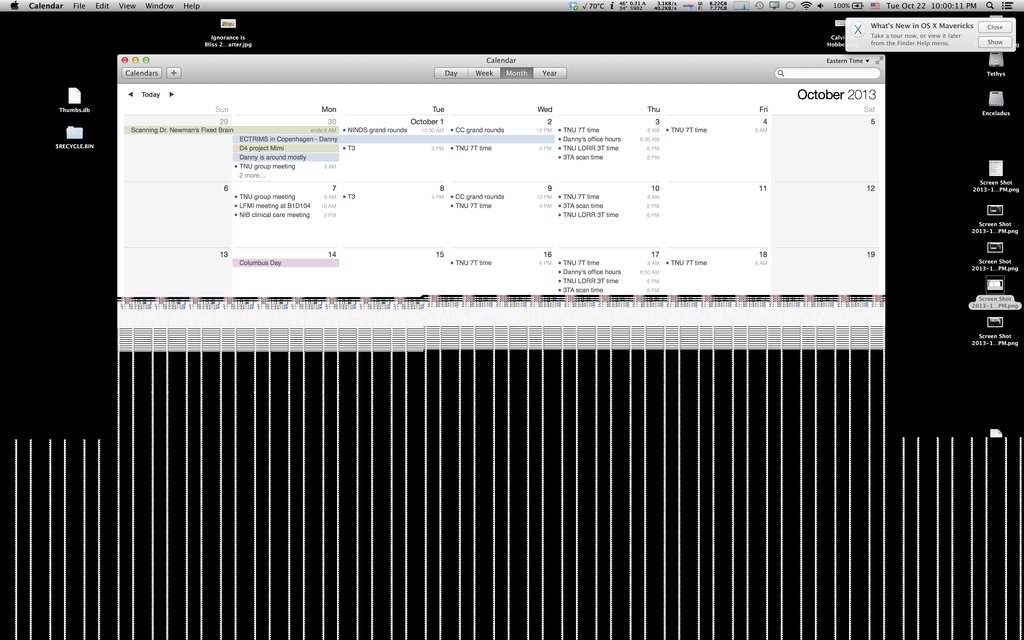
Task: Select the Thumbs.db desktop file
Action: [x=74, y=100]
